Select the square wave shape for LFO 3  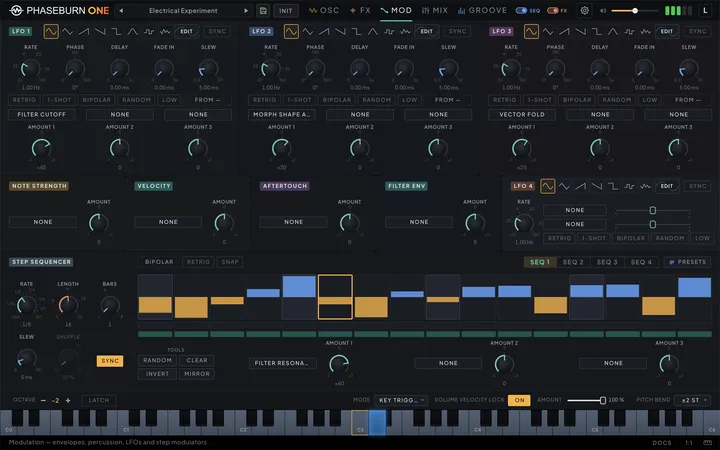pos(596,32)
